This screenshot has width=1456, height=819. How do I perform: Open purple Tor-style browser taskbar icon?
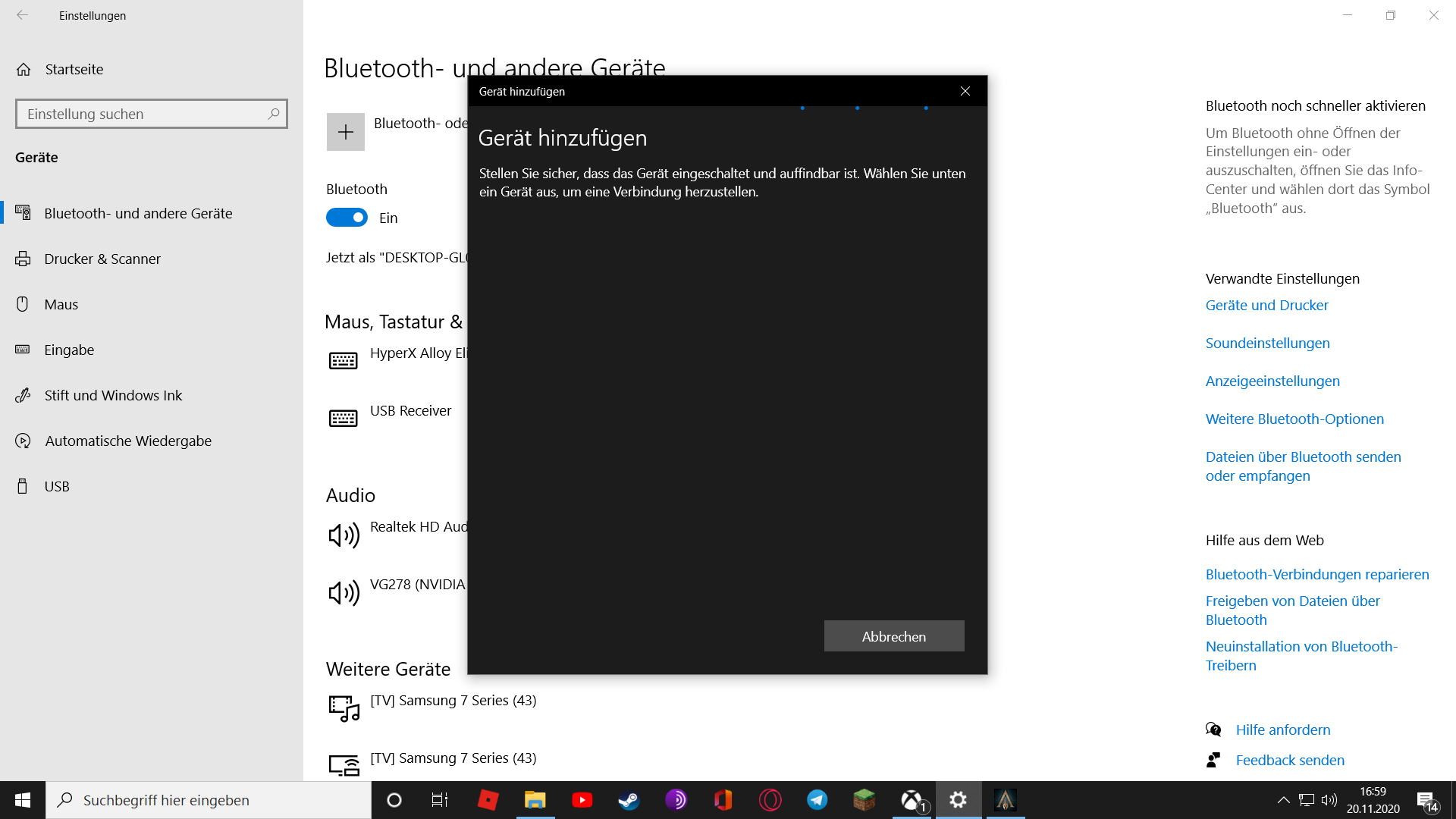click(676, 800)
